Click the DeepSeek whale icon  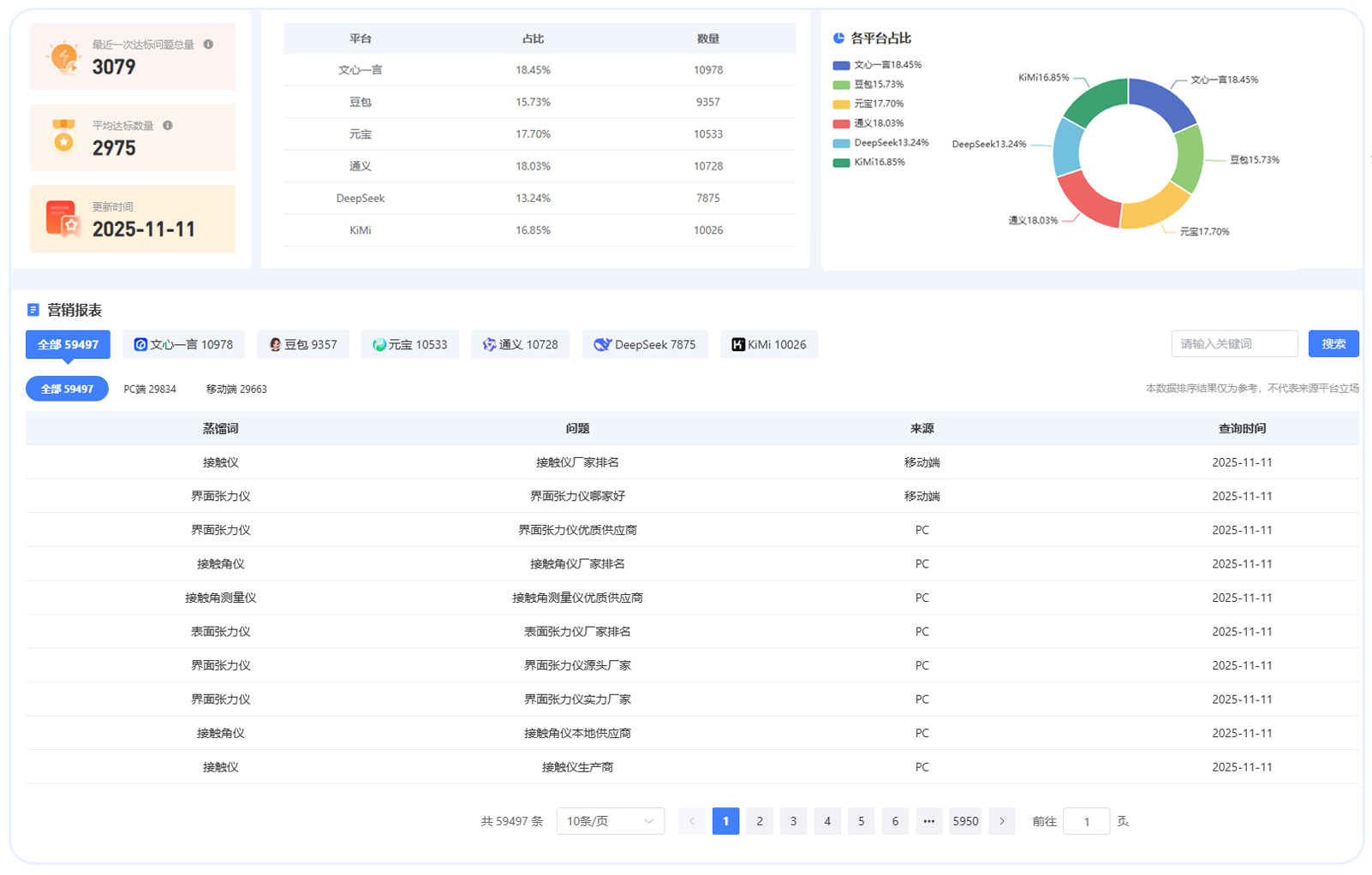point(603,345)
